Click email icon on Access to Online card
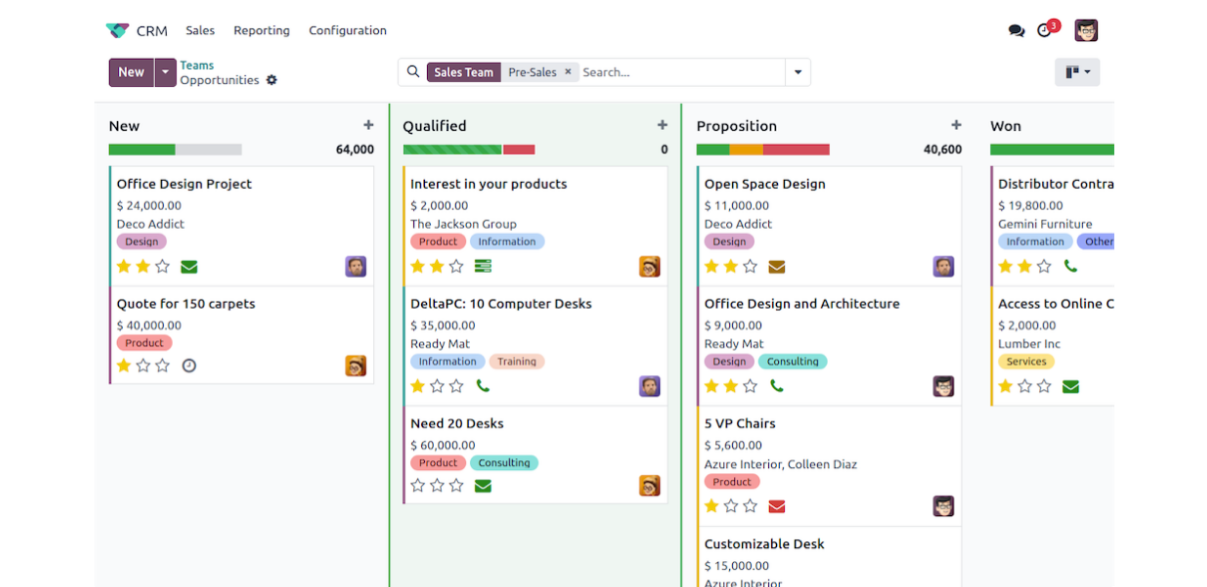 click(x=1071, y=386)
